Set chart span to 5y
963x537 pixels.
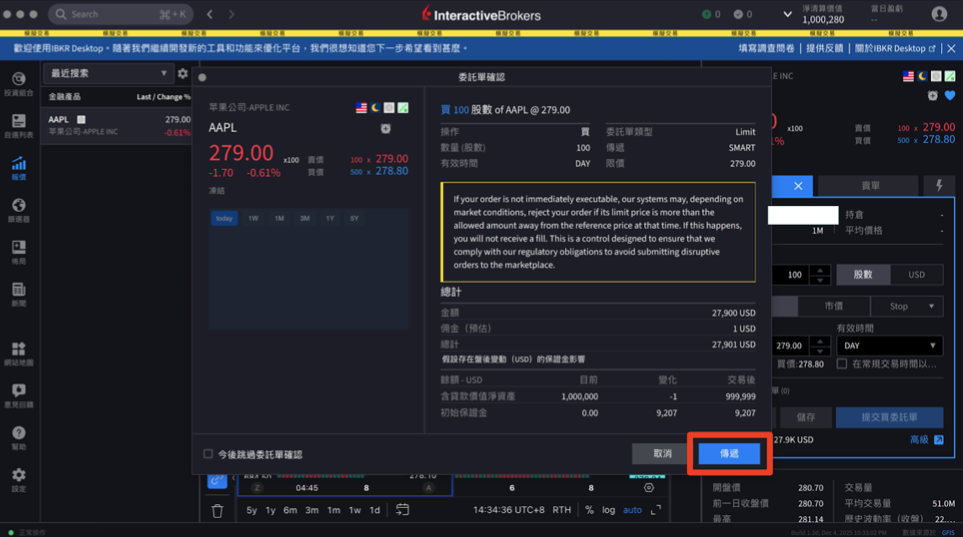tap(252, 510)
